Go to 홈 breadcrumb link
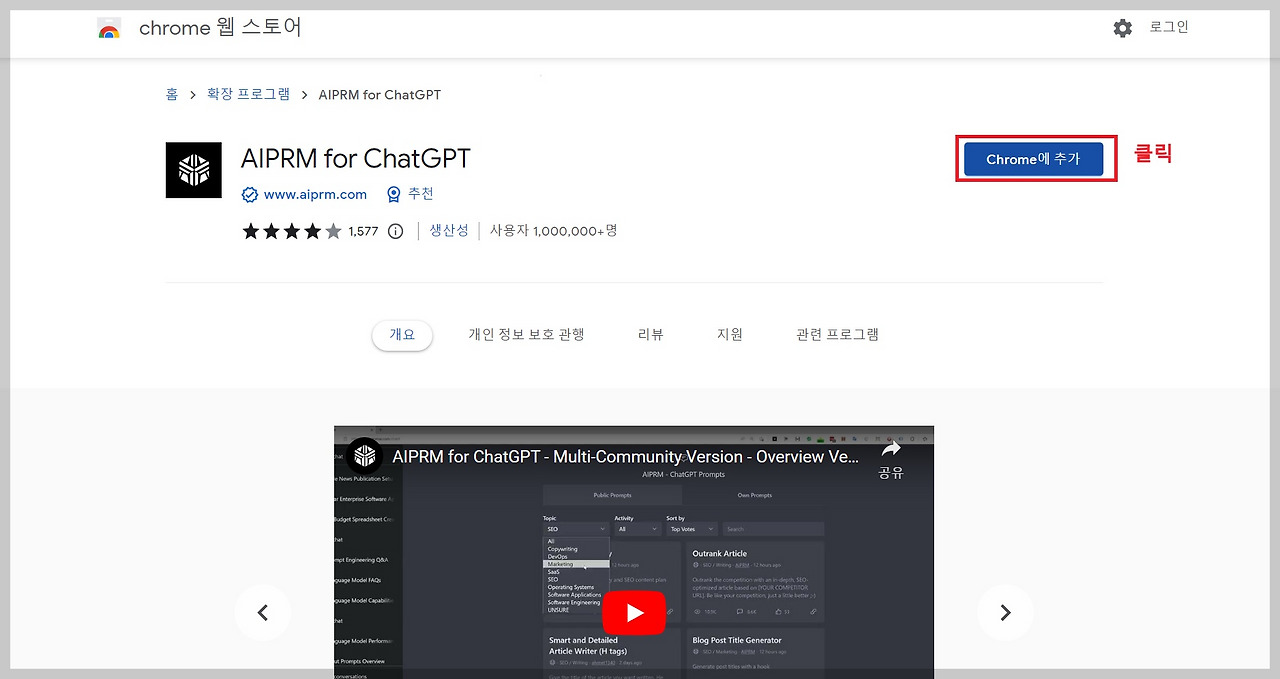 pyautogui.click(x=172, y=94)
